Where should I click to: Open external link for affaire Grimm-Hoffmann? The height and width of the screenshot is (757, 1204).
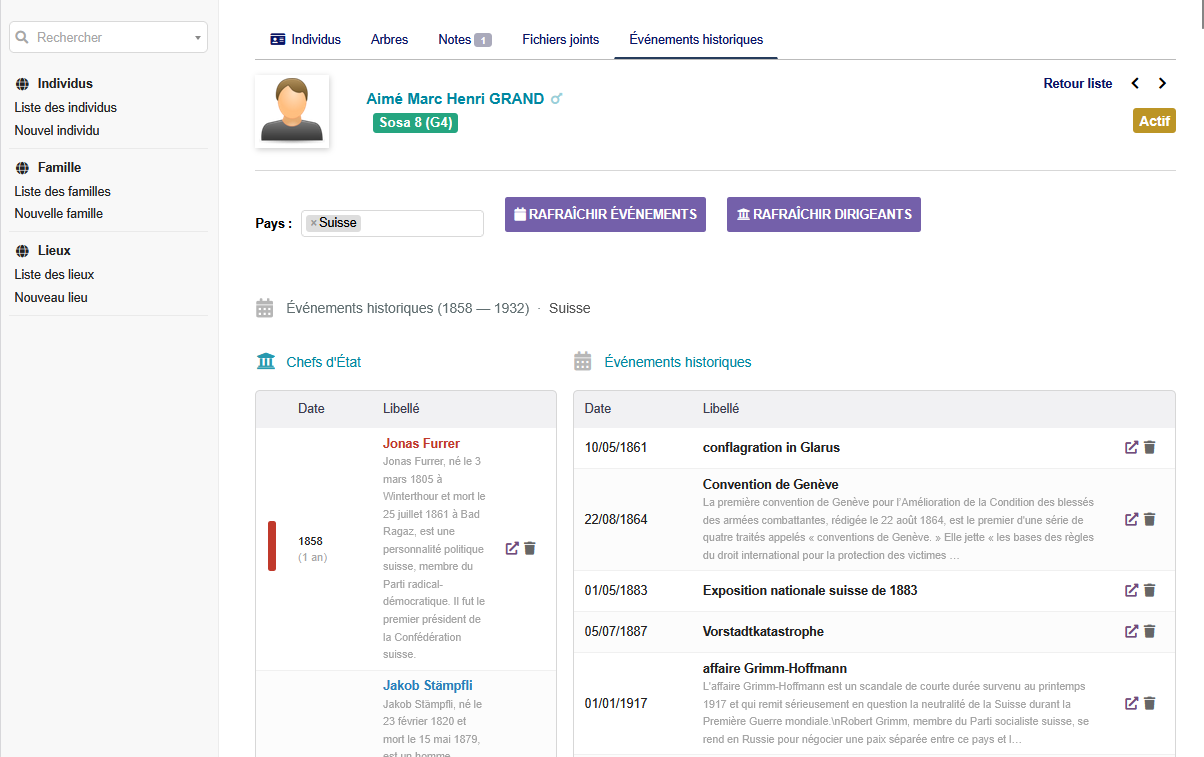click(x=1131, y=703)
